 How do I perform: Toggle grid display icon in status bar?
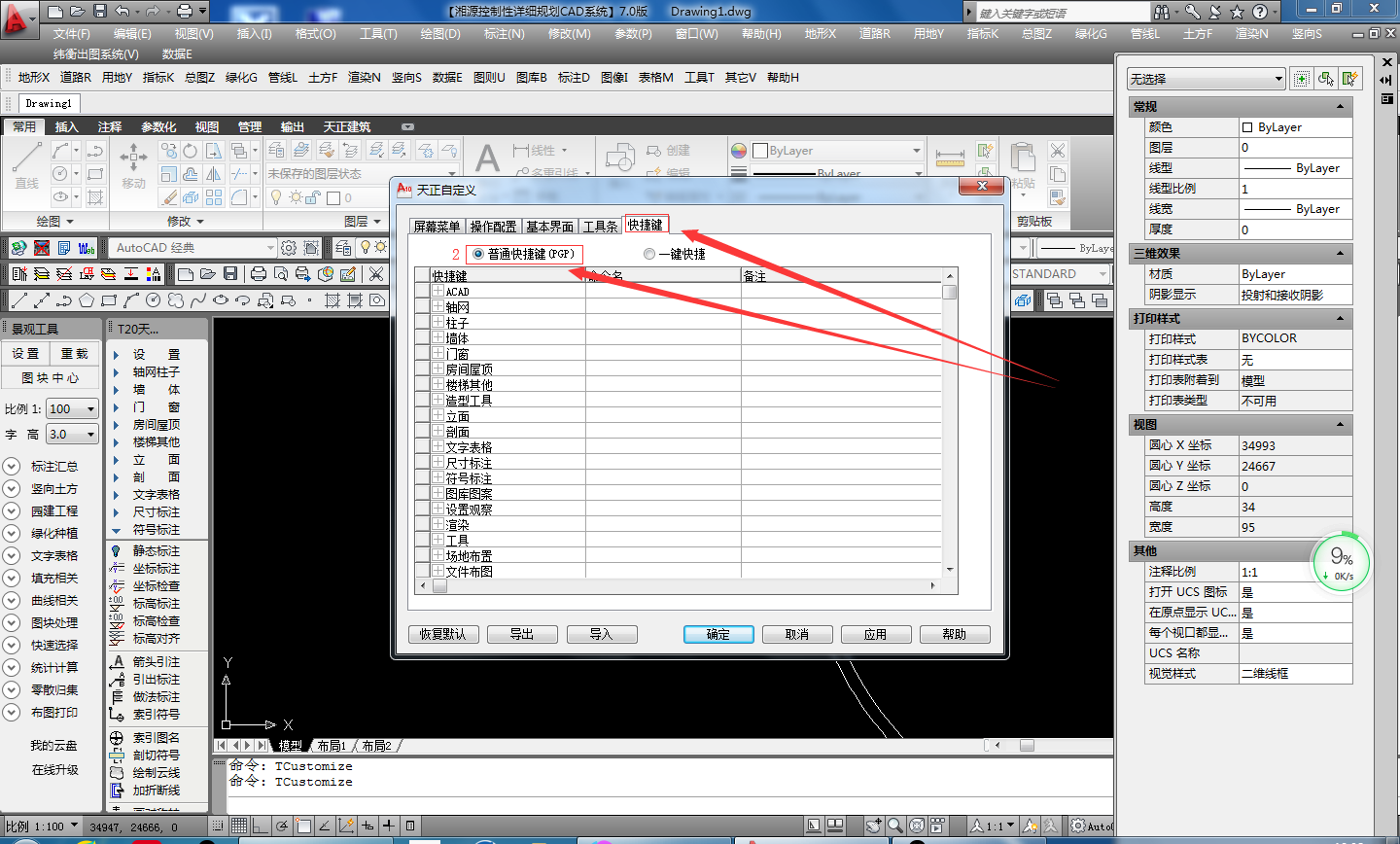click(239, 826)
